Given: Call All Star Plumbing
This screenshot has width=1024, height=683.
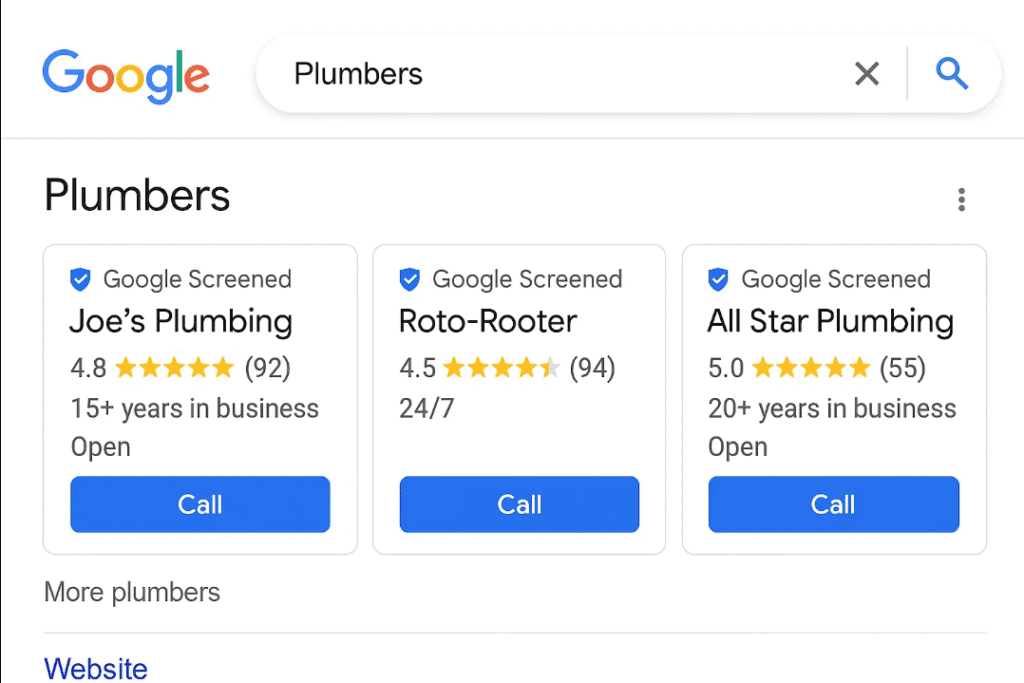Looking at the screenshot, I should [833, 504].
